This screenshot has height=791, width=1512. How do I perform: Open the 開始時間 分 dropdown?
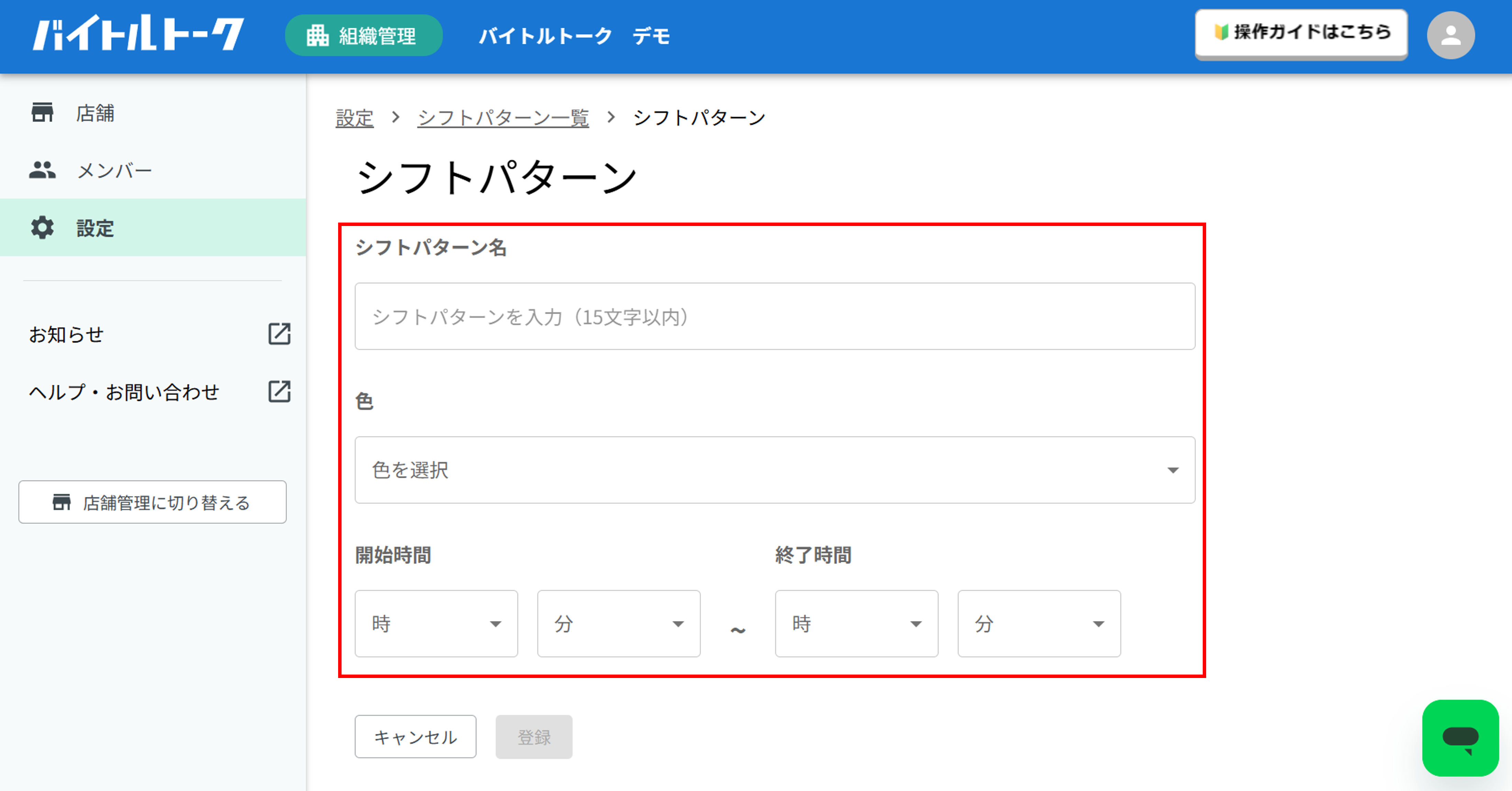coord(619,624)
